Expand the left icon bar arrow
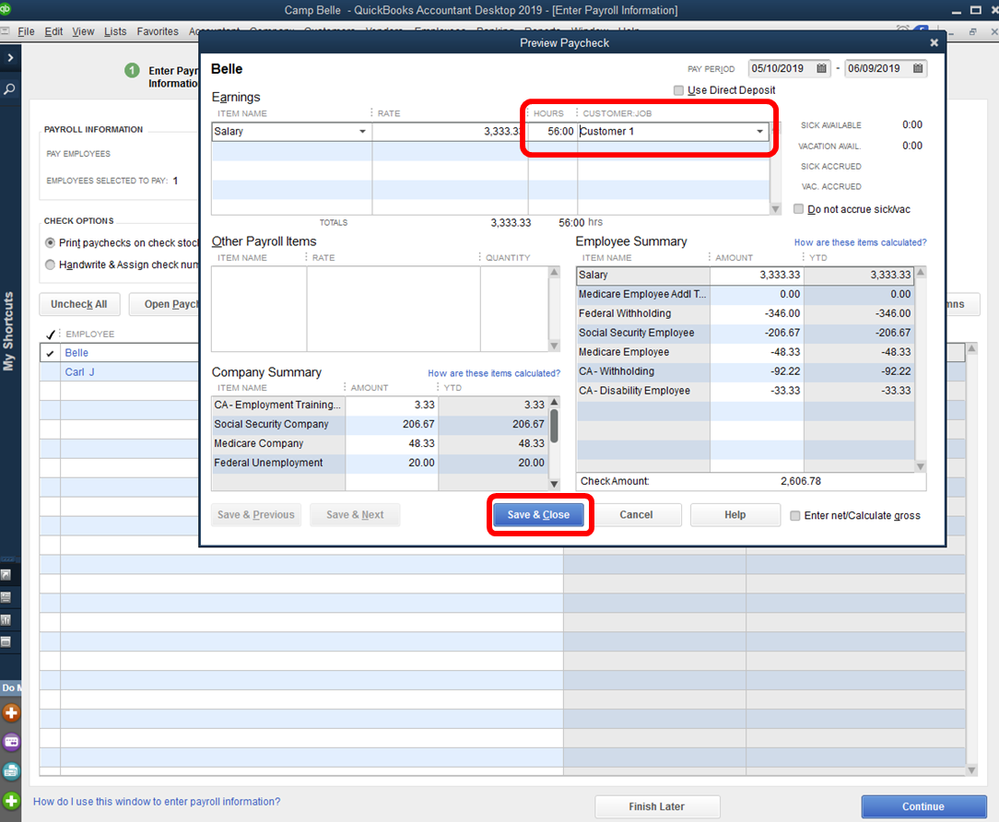The height and width of the screenshot is (822, 999). point(10,58)
